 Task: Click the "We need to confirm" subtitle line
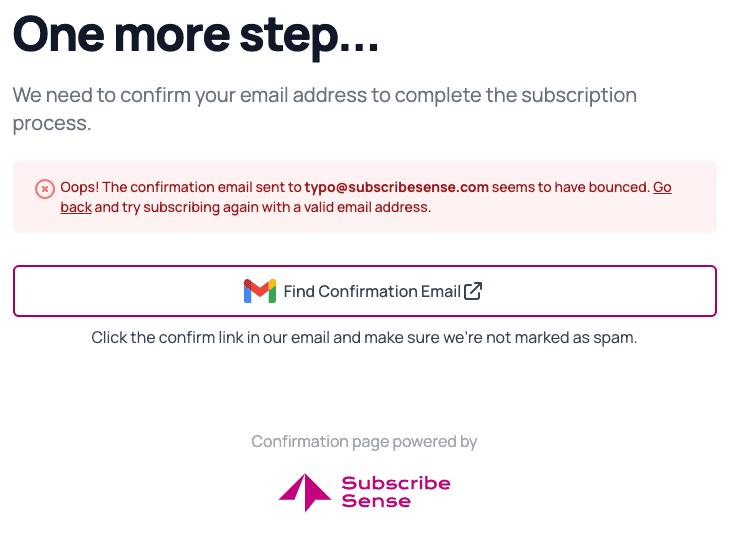[x=324, y=95]
